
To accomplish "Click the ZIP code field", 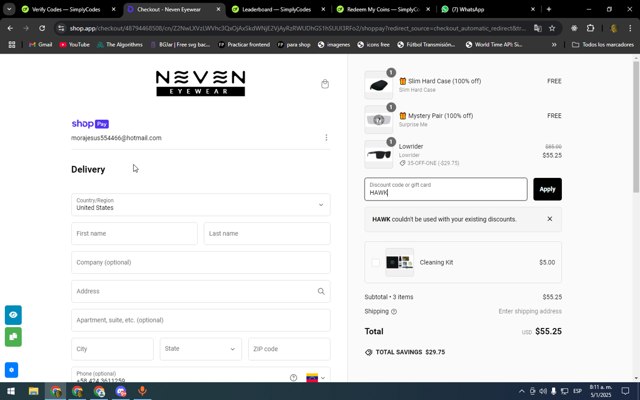I will [289, 349].
